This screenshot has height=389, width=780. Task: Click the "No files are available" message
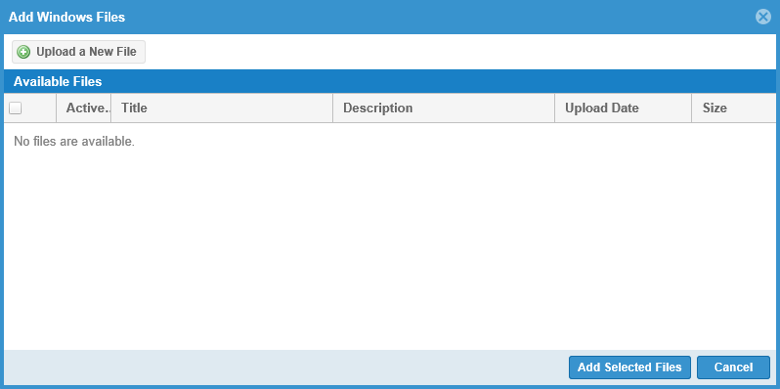pos(74,142)
